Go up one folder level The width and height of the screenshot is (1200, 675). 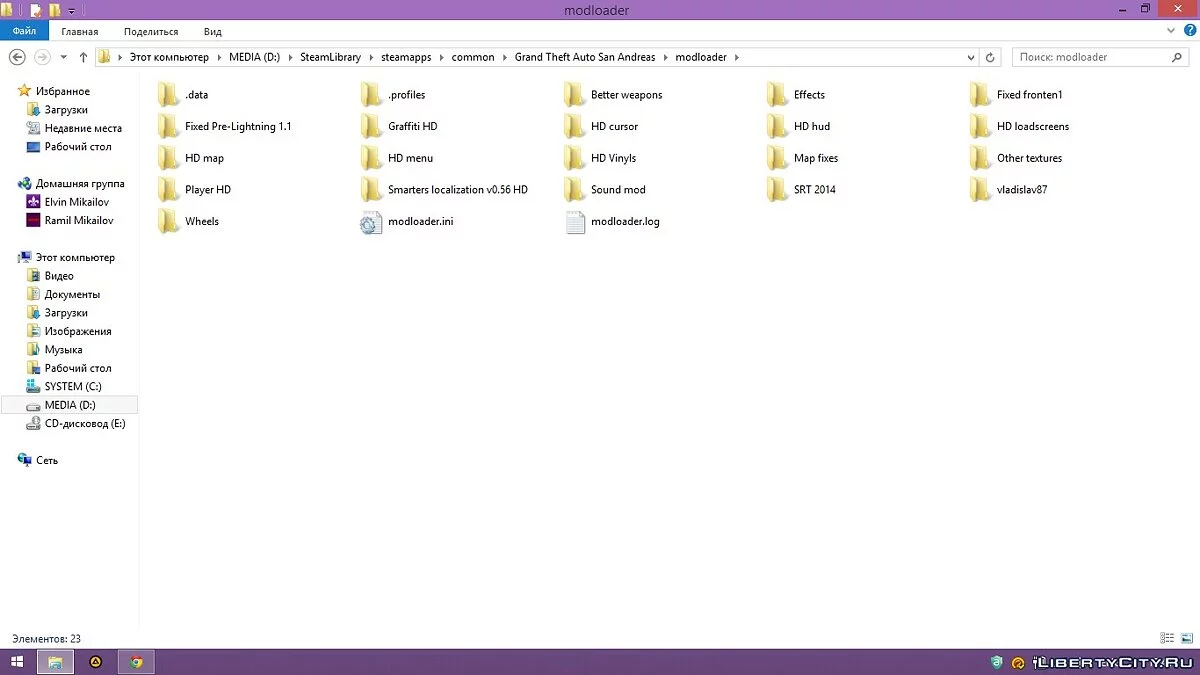pyautogui.click(x=83, y=57)
